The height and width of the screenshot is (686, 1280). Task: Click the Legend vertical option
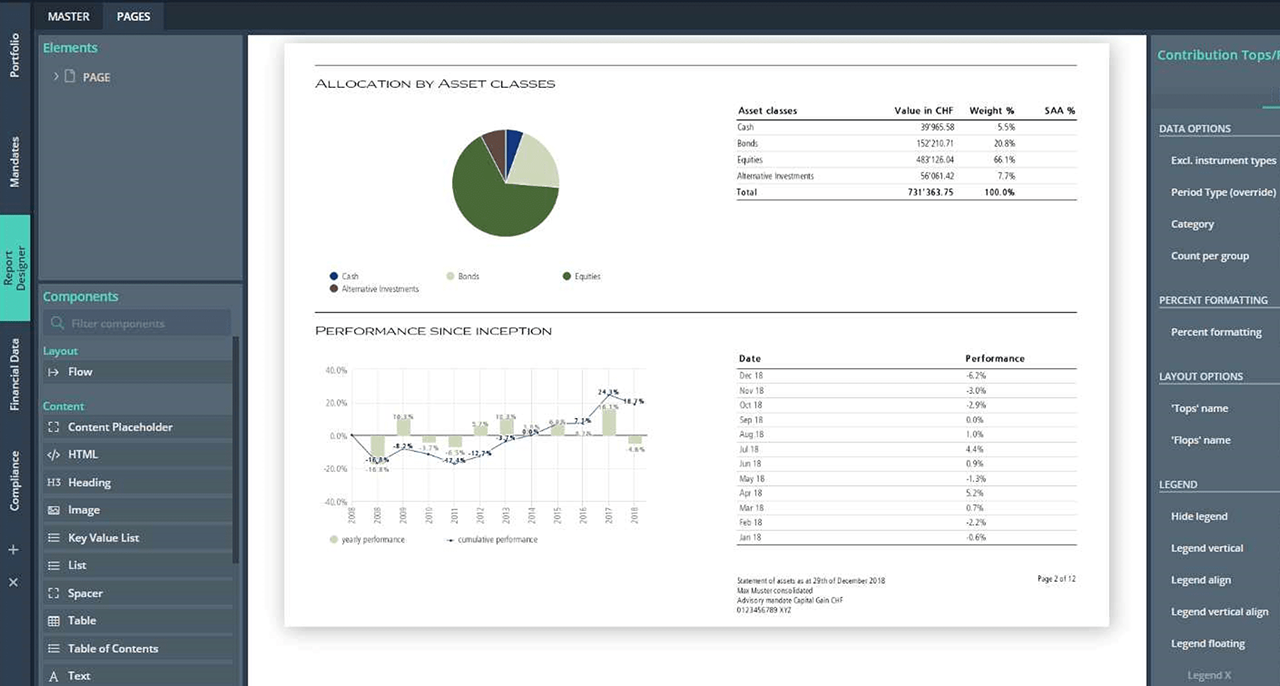1207,548
